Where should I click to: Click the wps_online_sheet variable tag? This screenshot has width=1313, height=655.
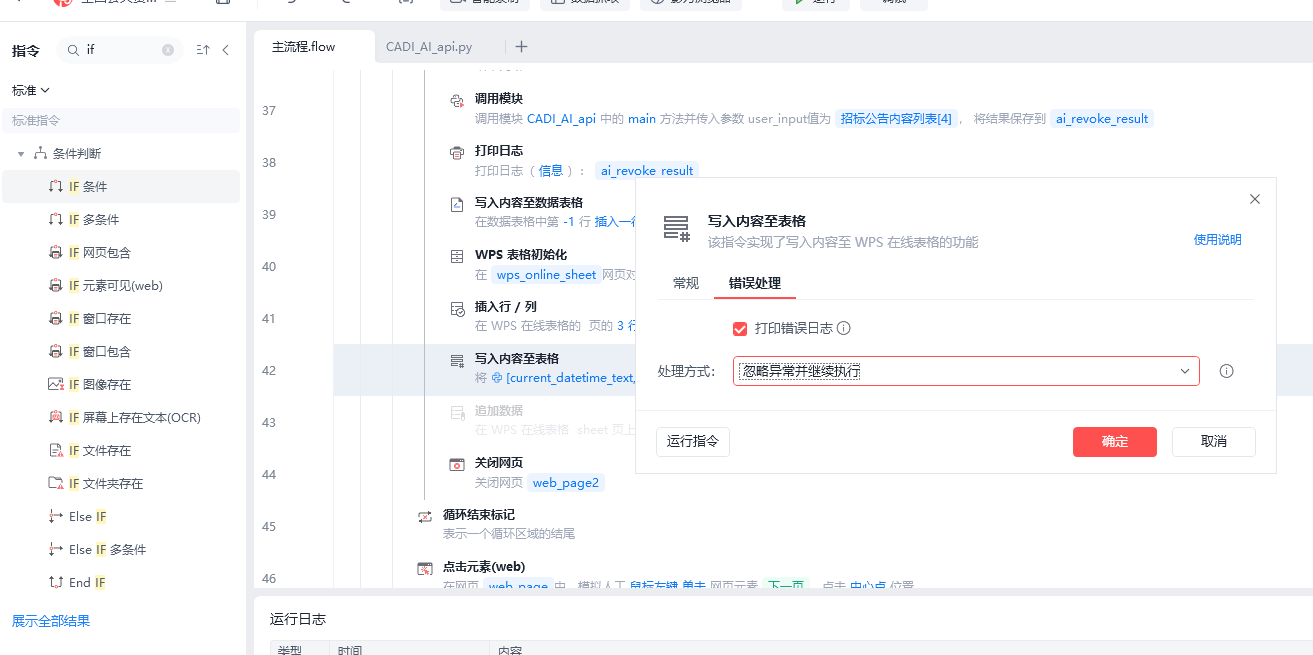pyautogui.click(x=547, y=275)
